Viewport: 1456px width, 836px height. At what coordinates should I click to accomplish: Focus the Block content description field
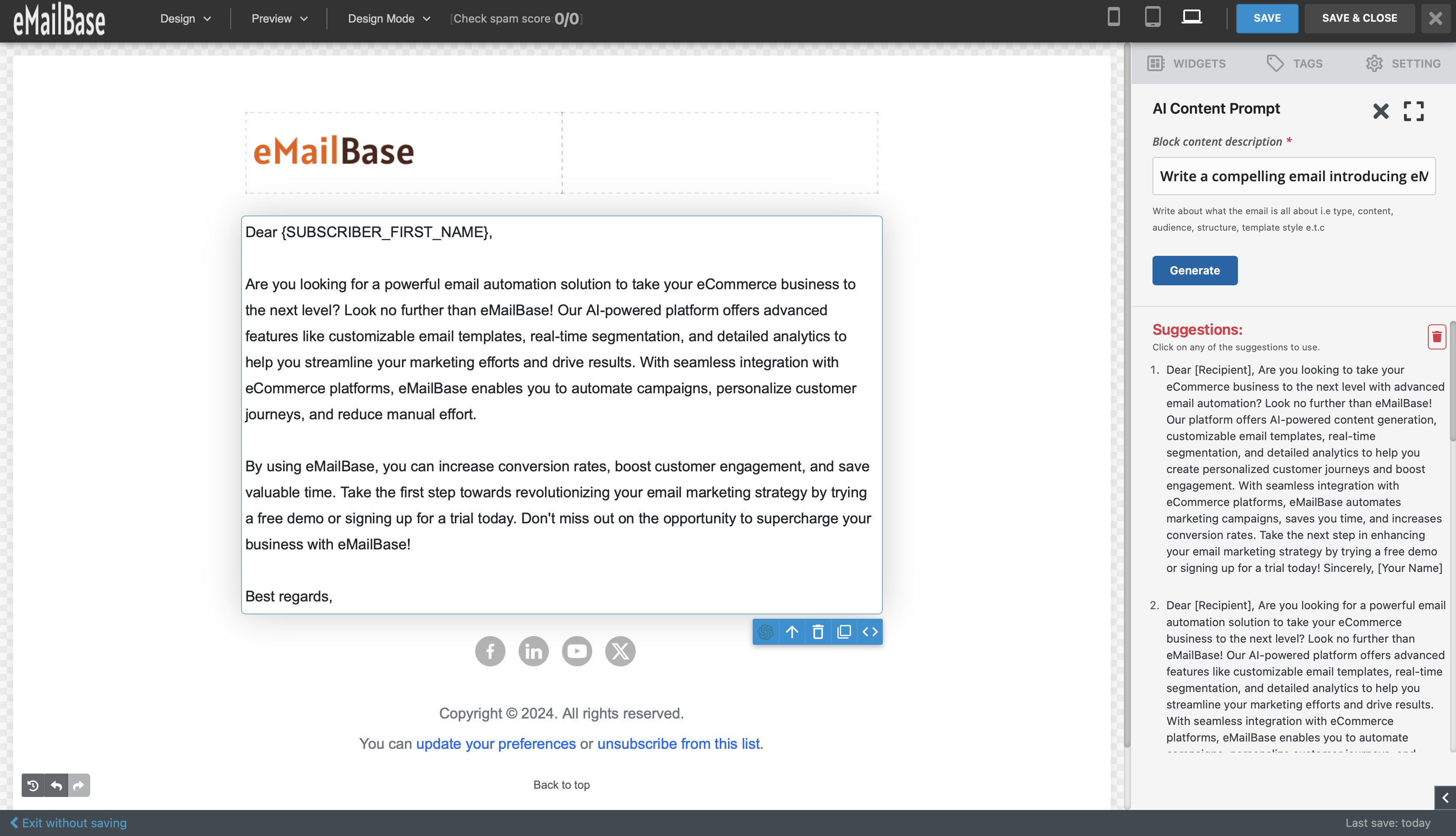[1293, 176]
